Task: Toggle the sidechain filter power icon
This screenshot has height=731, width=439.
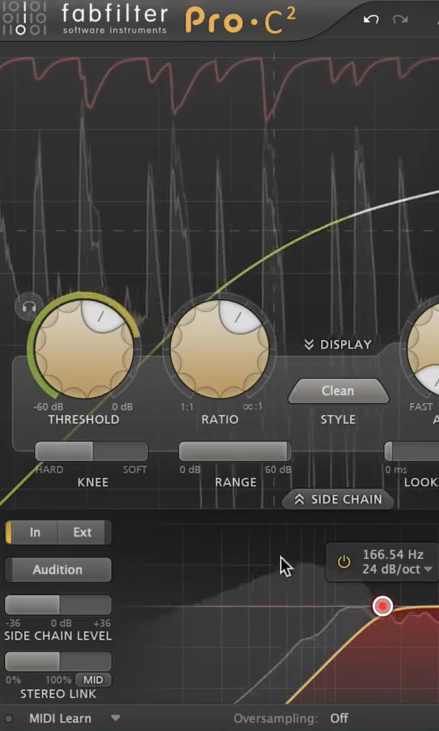Action: [x=344, y=562]
